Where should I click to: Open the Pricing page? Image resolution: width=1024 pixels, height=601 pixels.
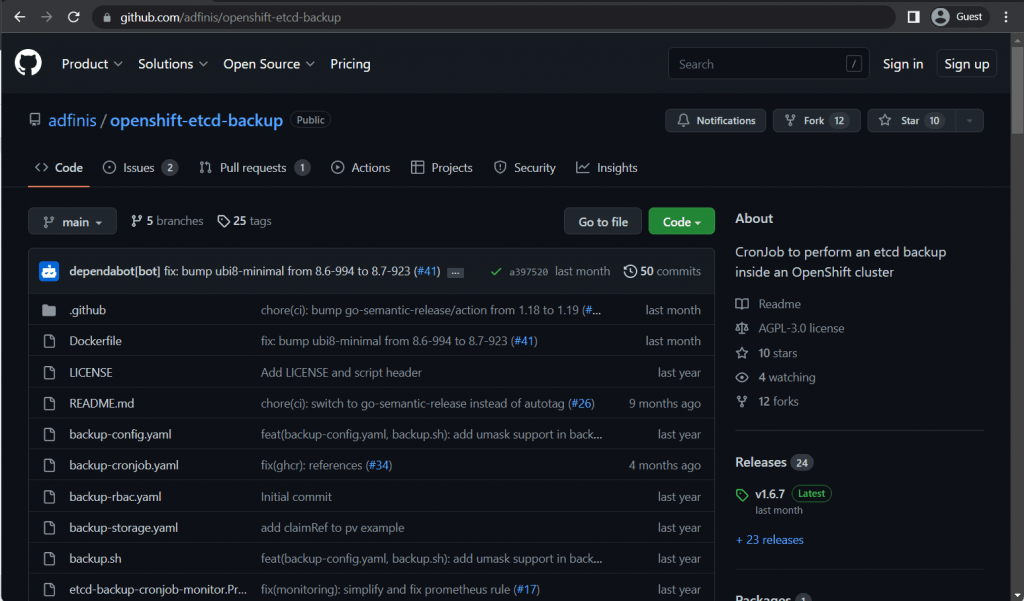350,64
